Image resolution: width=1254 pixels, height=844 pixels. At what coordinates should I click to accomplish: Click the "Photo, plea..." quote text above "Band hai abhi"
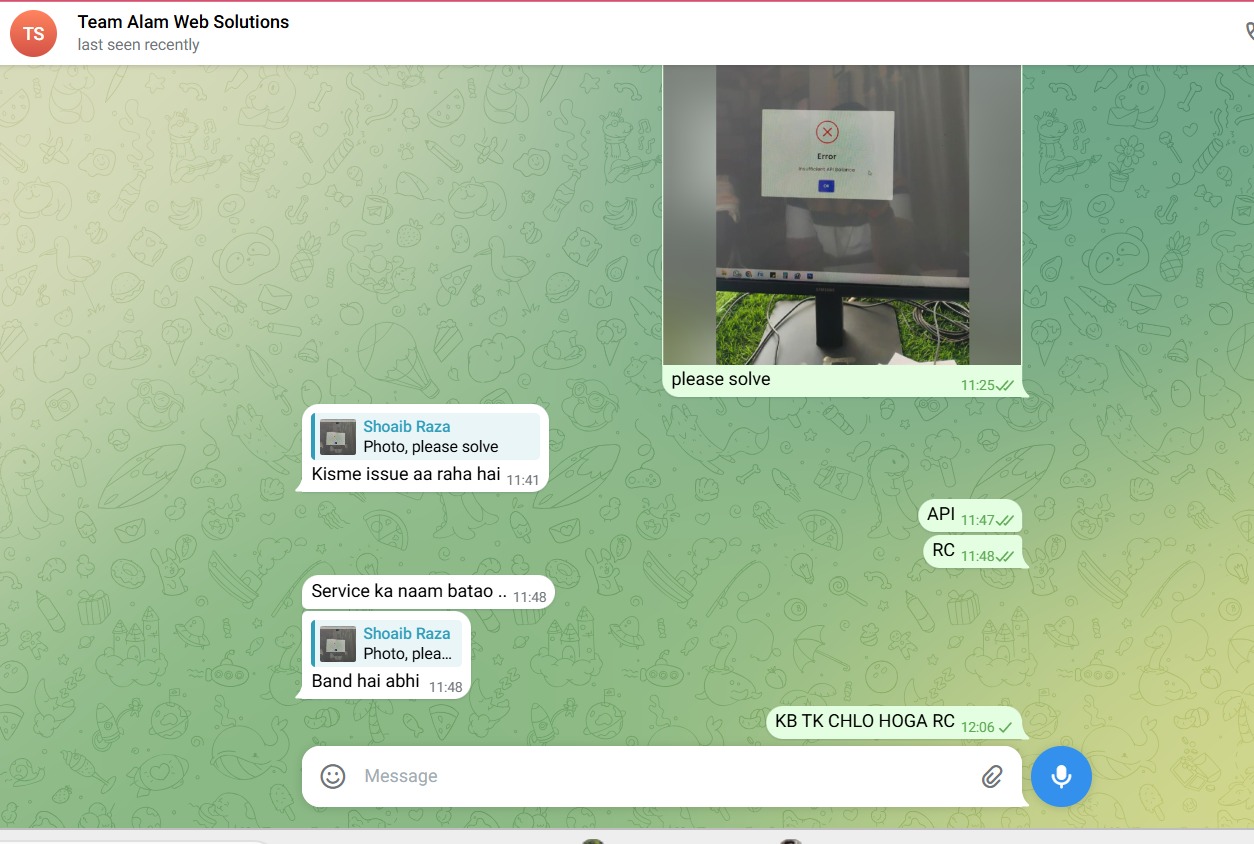pos(407,654)
